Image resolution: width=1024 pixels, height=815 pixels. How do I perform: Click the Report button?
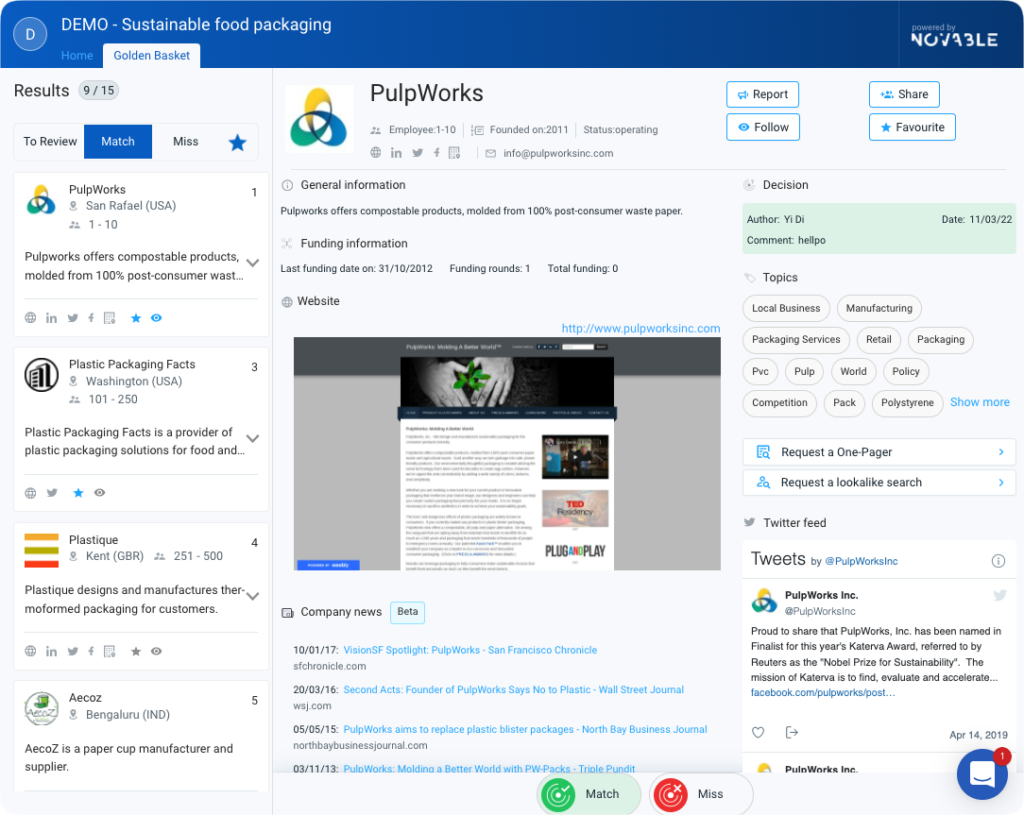pos(762,95)
